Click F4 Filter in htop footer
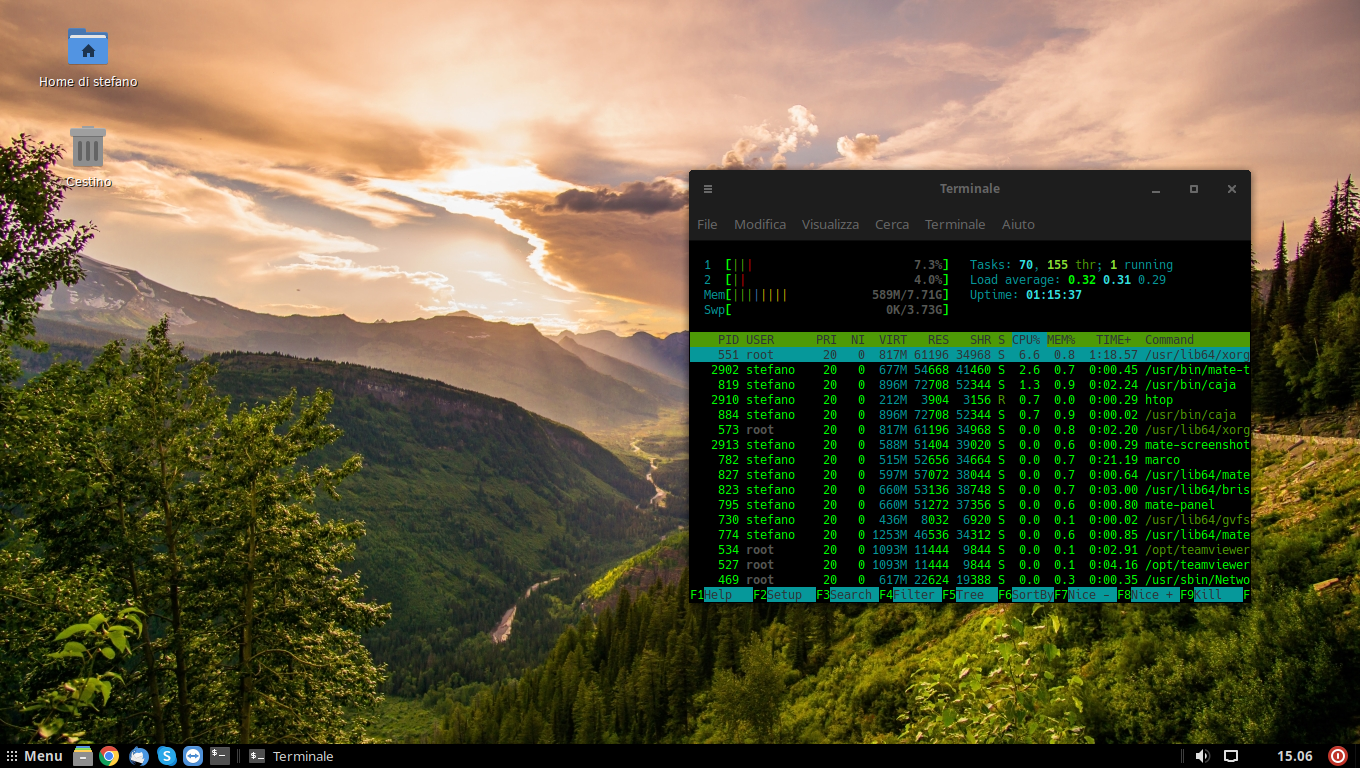The height and width of the screenshot is (768, 1360). [x=910, y=595]
